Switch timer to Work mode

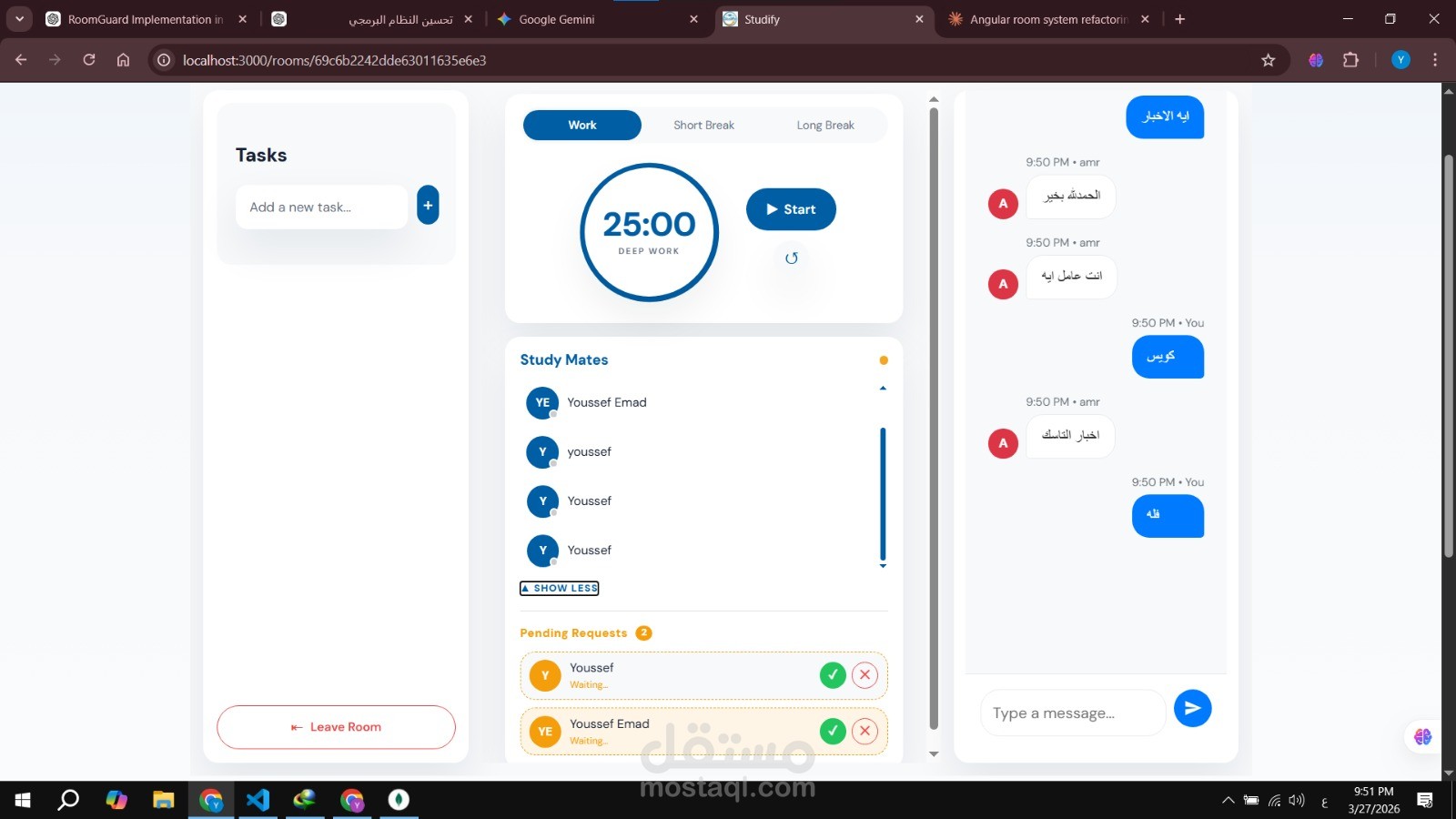click(x=582, y=126)
